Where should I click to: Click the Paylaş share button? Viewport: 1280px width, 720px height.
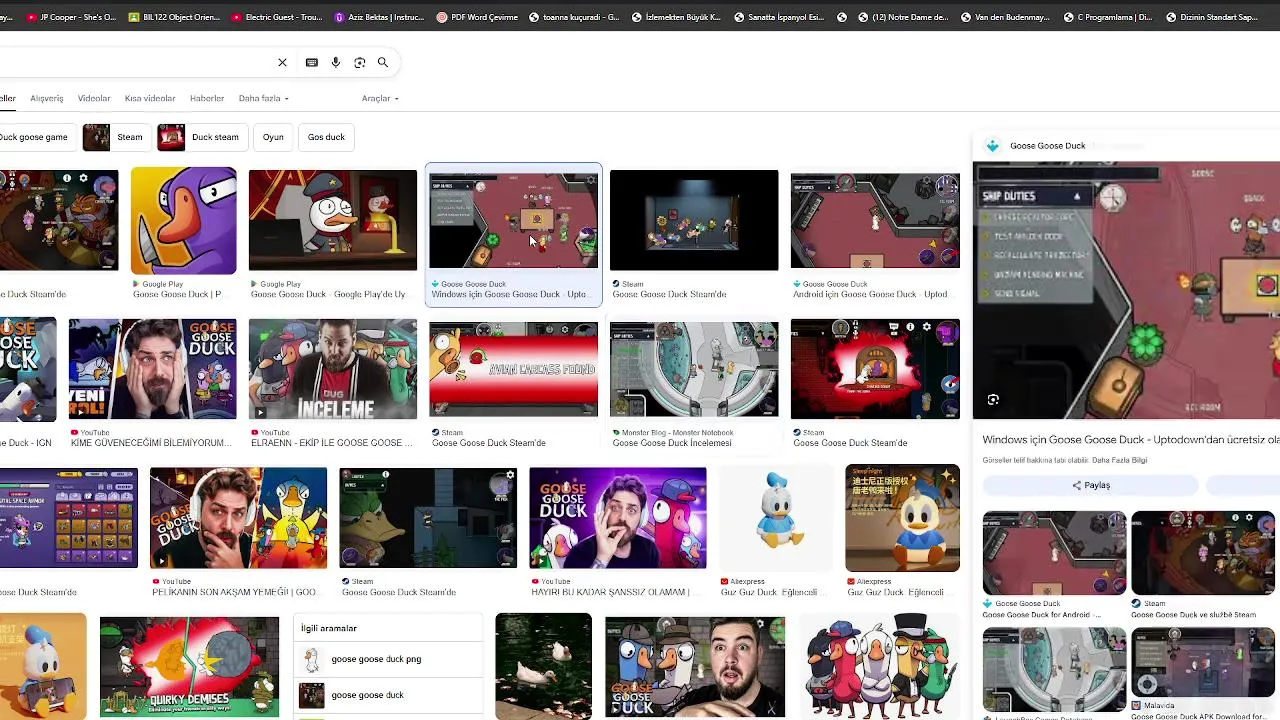1091,485
